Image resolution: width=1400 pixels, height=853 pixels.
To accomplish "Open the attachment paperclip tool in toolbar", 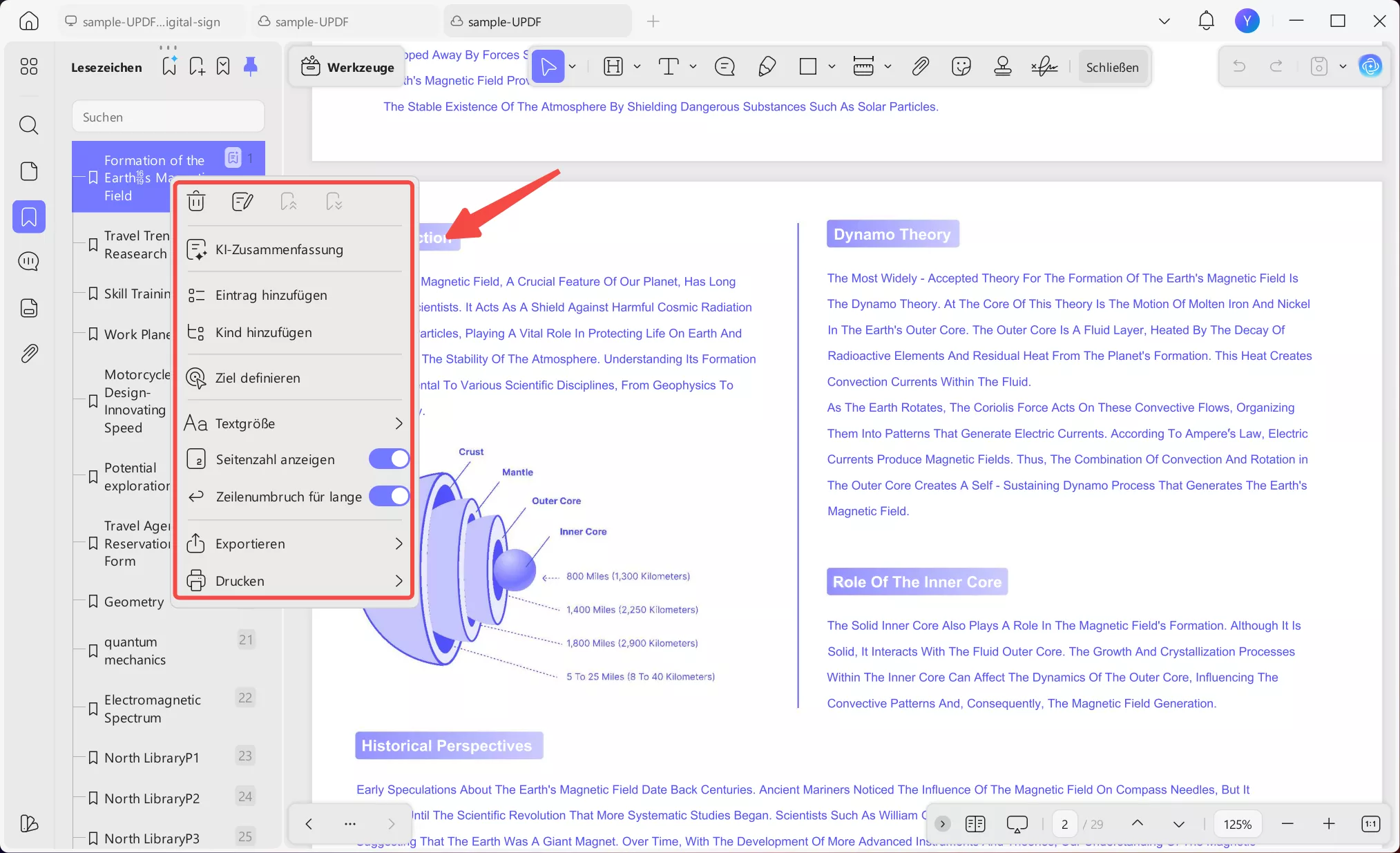I will coord(920,66).
